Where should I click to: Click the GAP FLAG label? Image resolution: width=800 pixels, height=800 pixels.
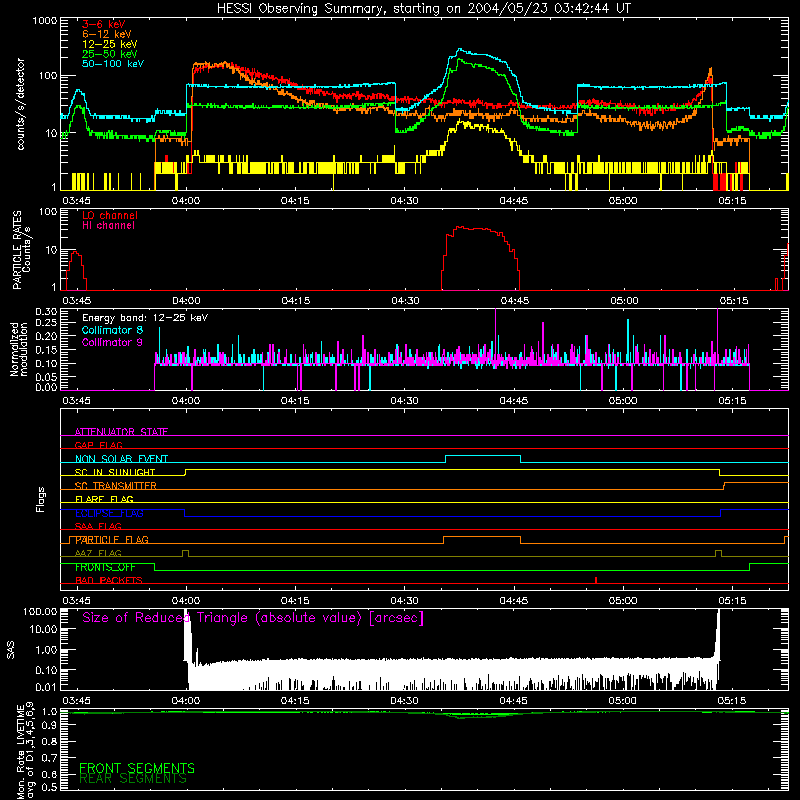pos(98,445)
